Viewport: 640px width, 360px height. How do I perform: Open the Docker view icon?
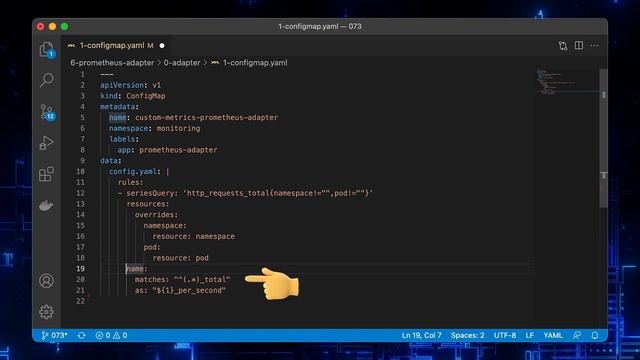(x=46, y=205)
